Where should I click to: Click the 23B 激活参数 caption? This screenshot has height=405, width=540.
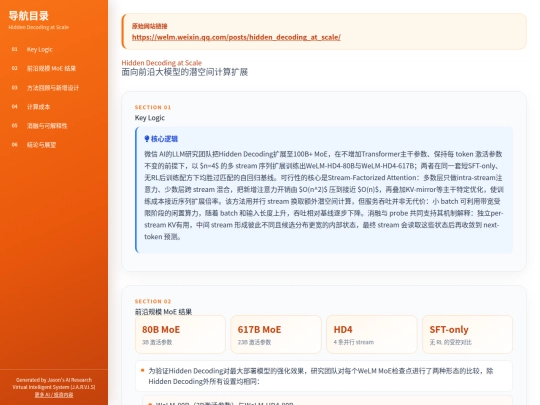tap(254, 342)
